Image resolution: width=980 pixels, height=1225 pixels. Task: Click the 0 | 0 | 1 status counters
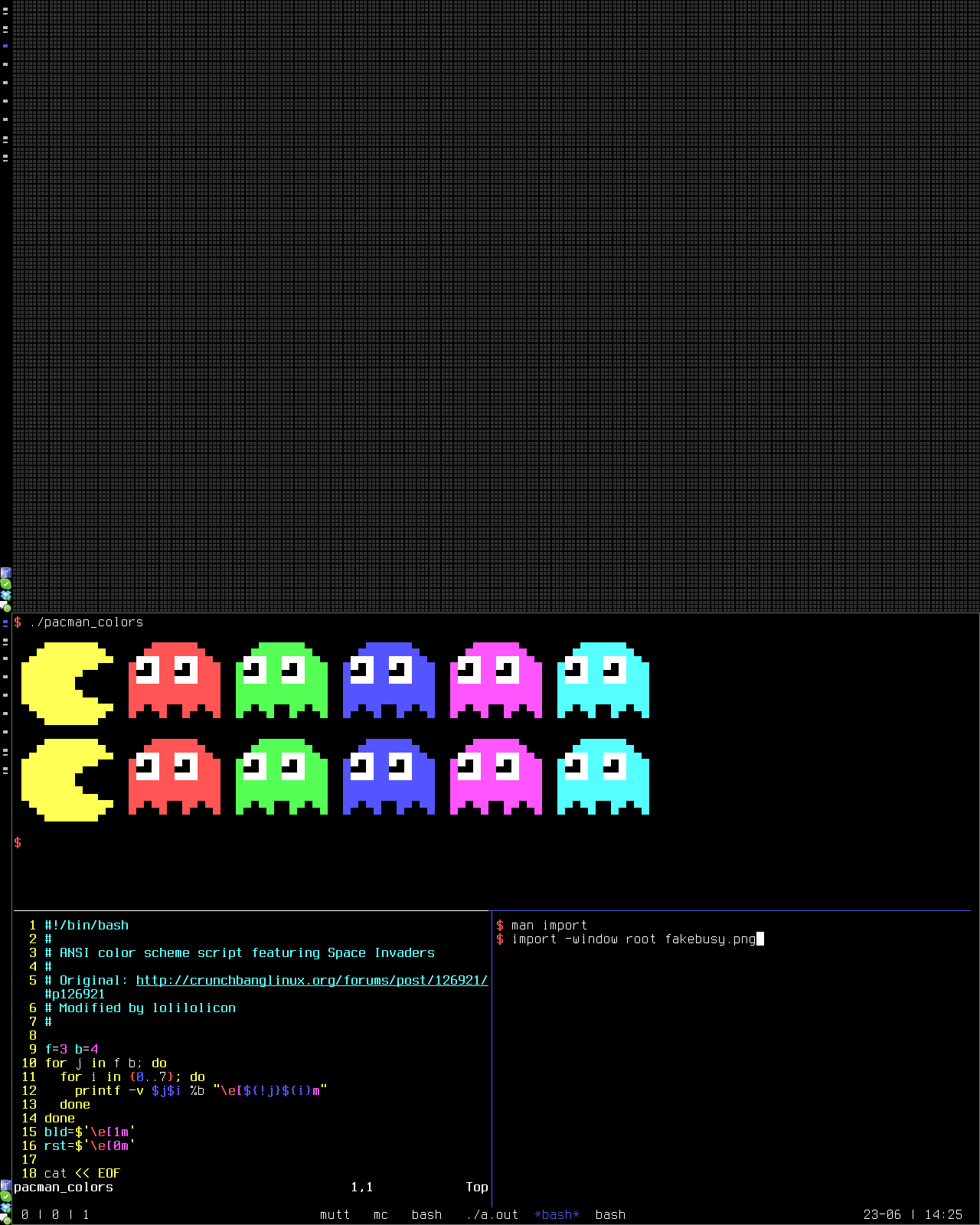pyautogui.click(x=55, y=1214)
